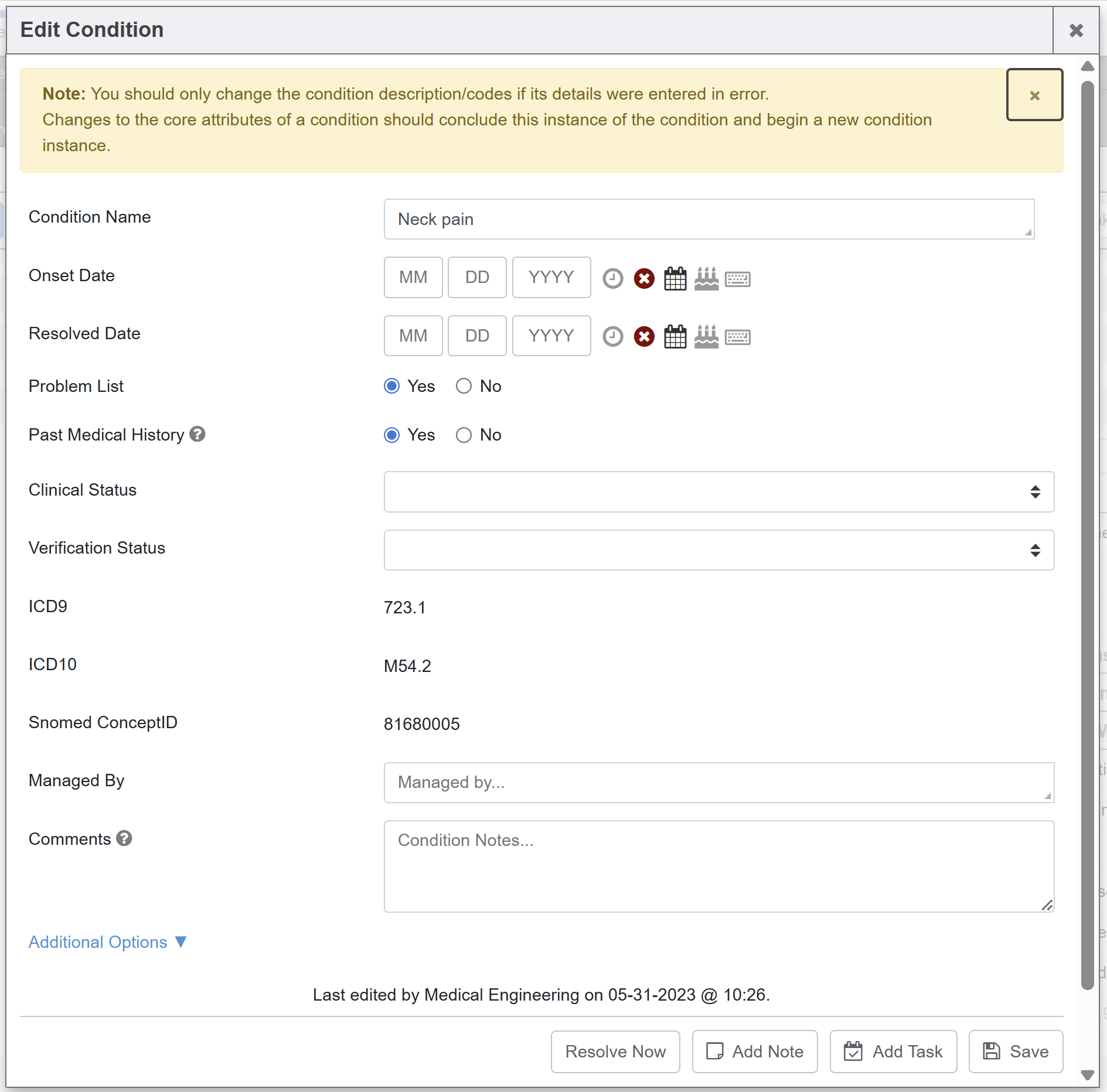Click help icon beside Comments label
1107x1092 pixels.
(x=124, y=838)
